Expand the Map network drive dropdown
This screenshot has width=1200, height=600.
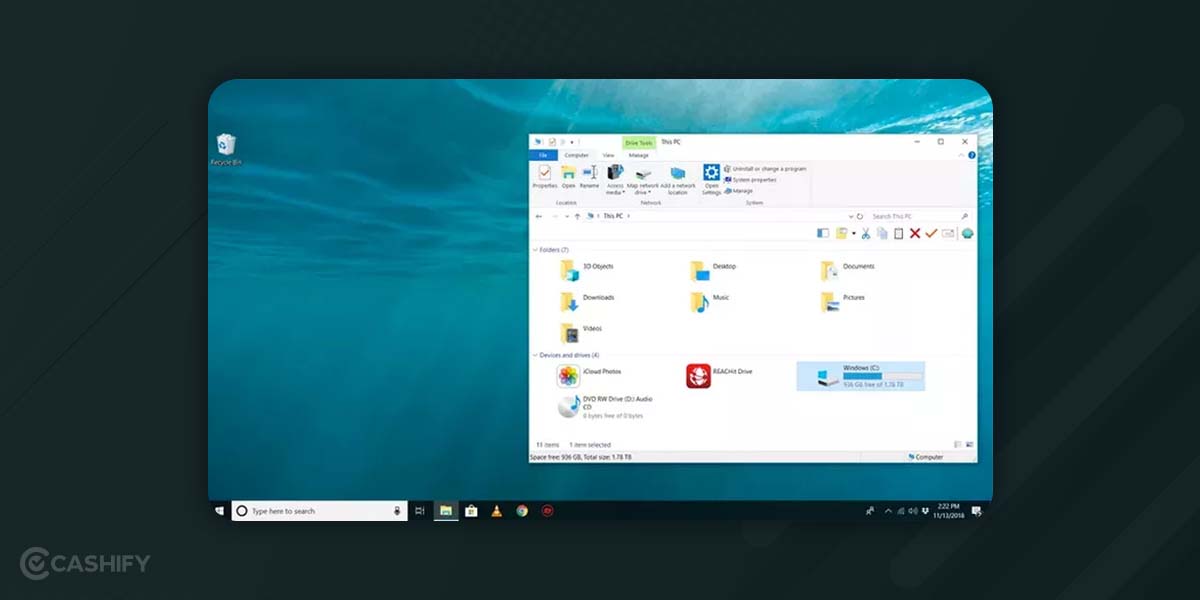(649, 192)
